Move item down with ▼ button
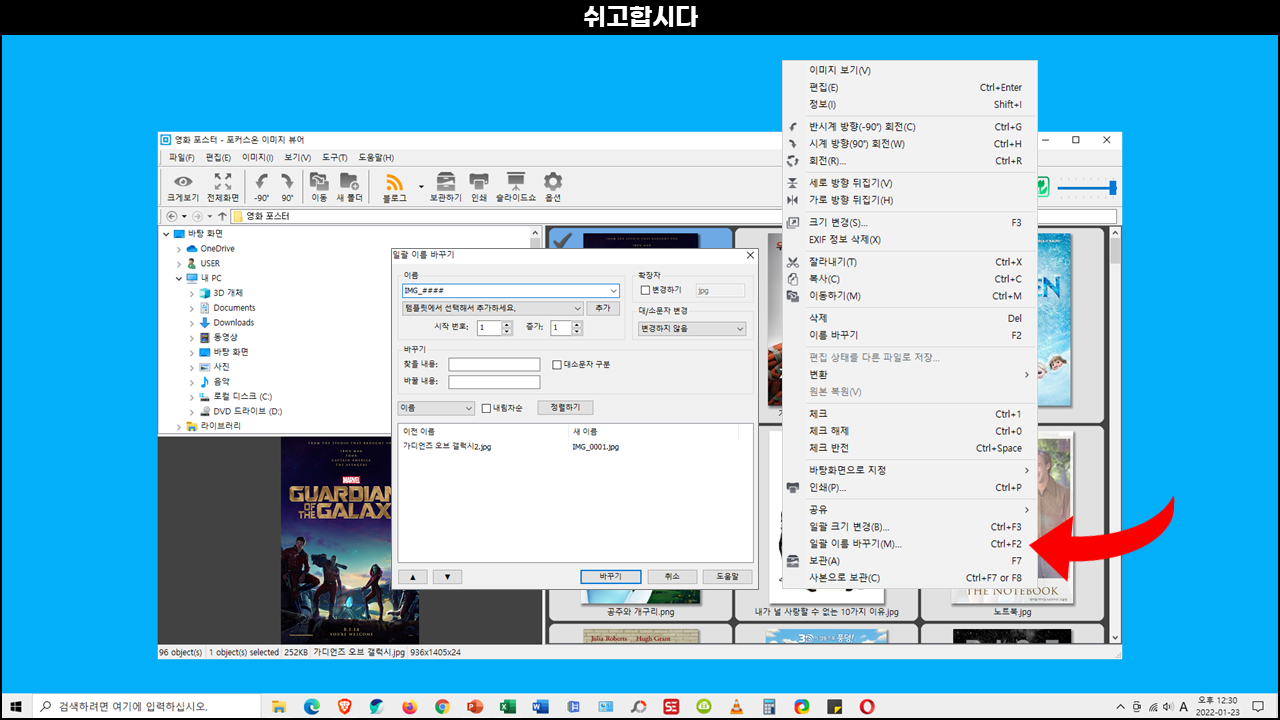Image resolution: width=1280 pixels, height=720 pixels. pos(447,577)
